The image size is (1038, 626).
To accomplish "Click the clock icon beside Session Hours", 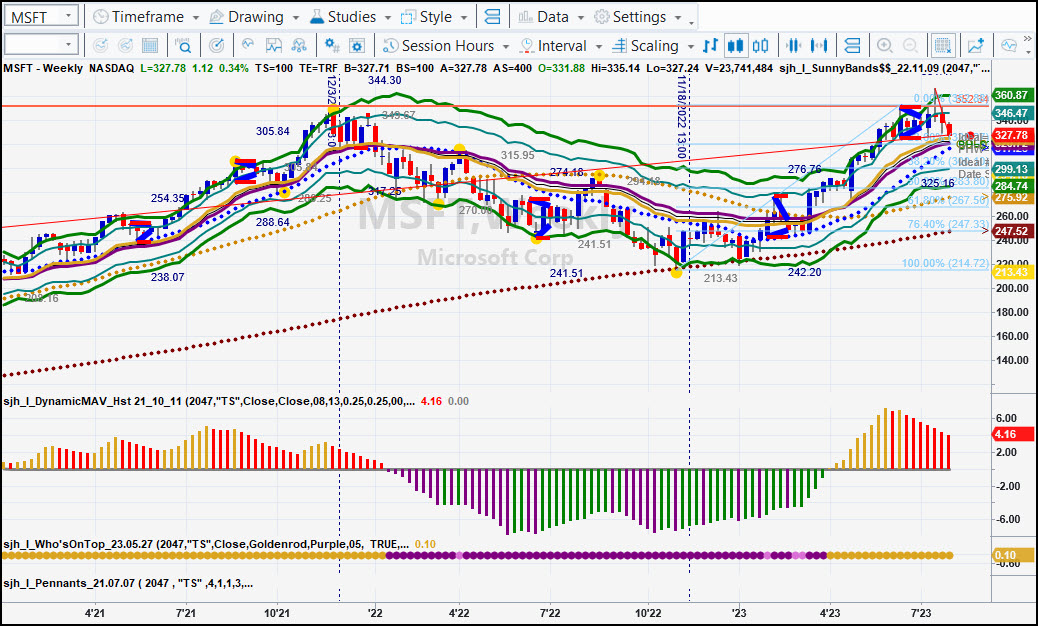I will coord(391,46).
